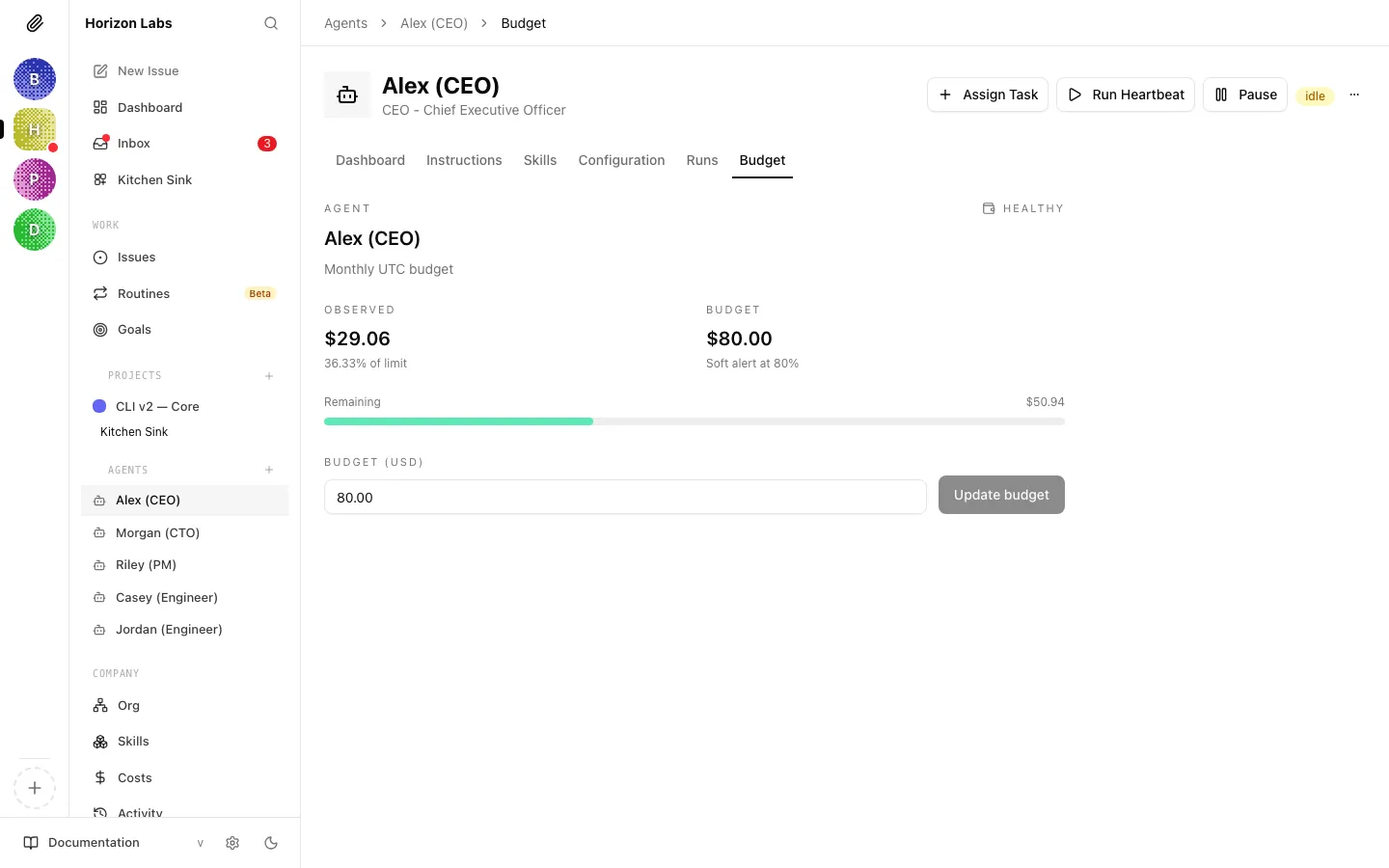Add a new agent with plus icon
The width and height of the screenshot is (1389, 868).
click(269, 470)
